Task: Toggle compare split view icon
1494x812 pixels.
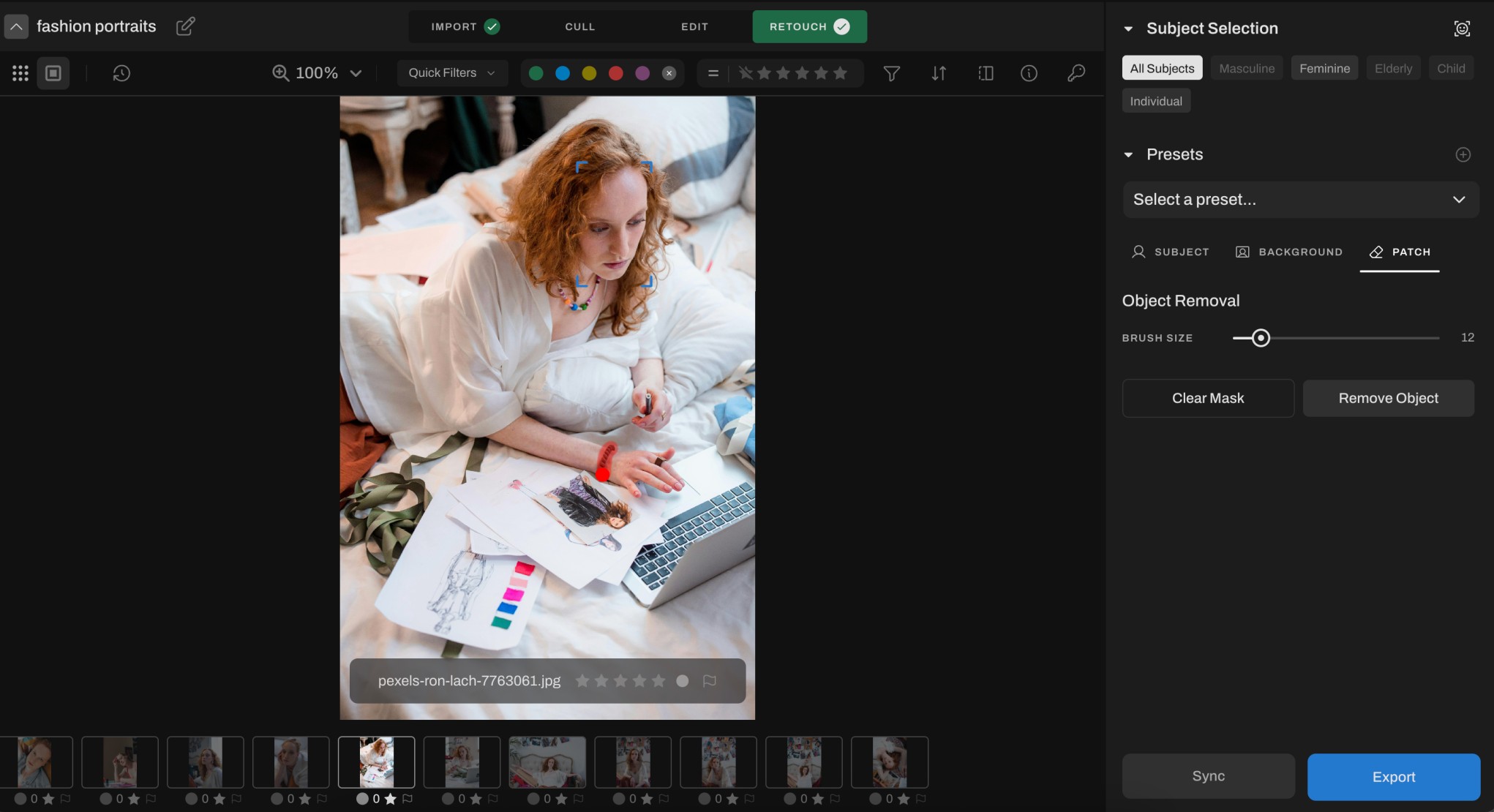Action: (986, 73)
